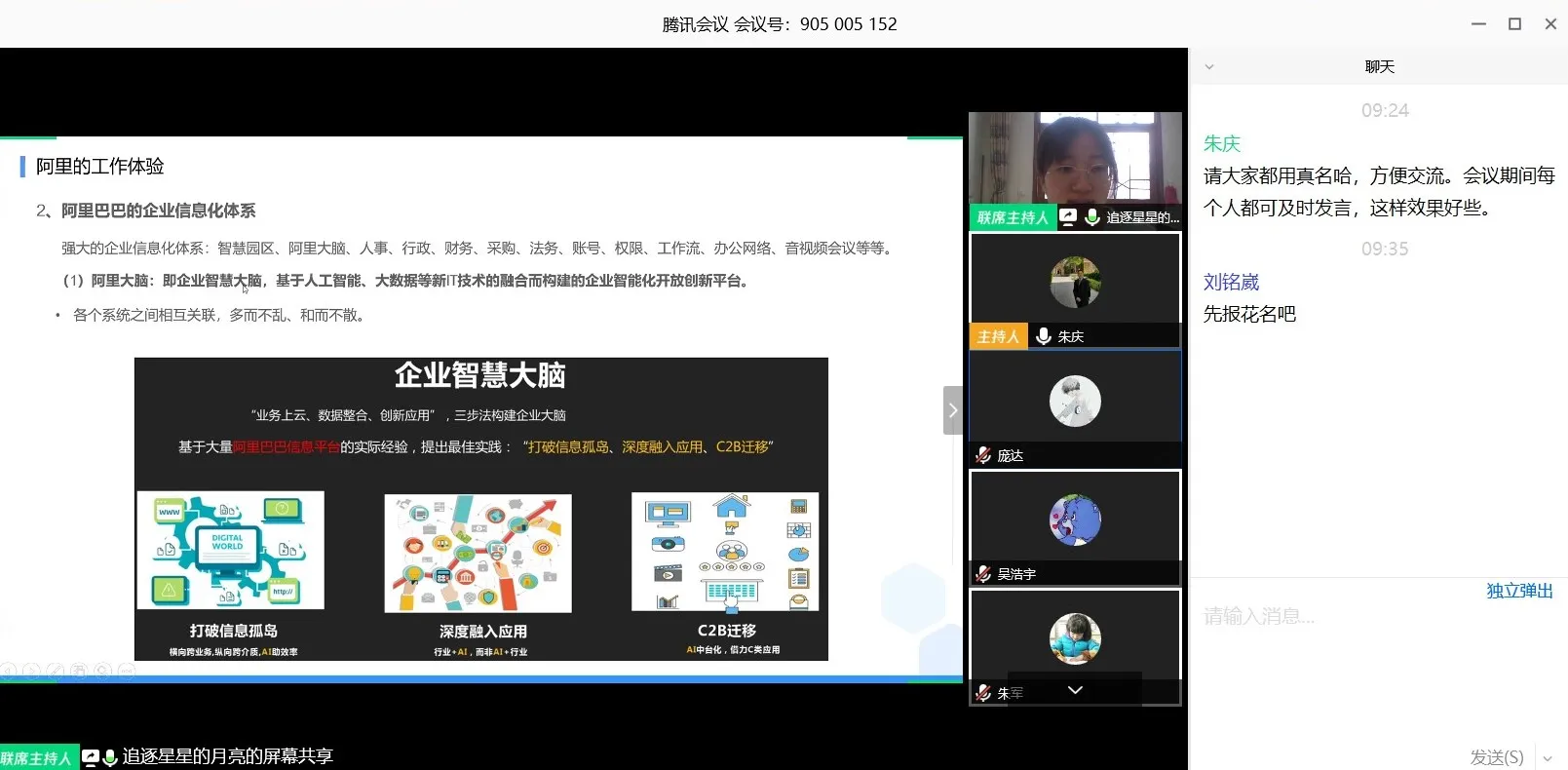Click muted microphone icon next to 朱军
The width and height of the screenshot is (1568, 770).
(x=983, y=693)
